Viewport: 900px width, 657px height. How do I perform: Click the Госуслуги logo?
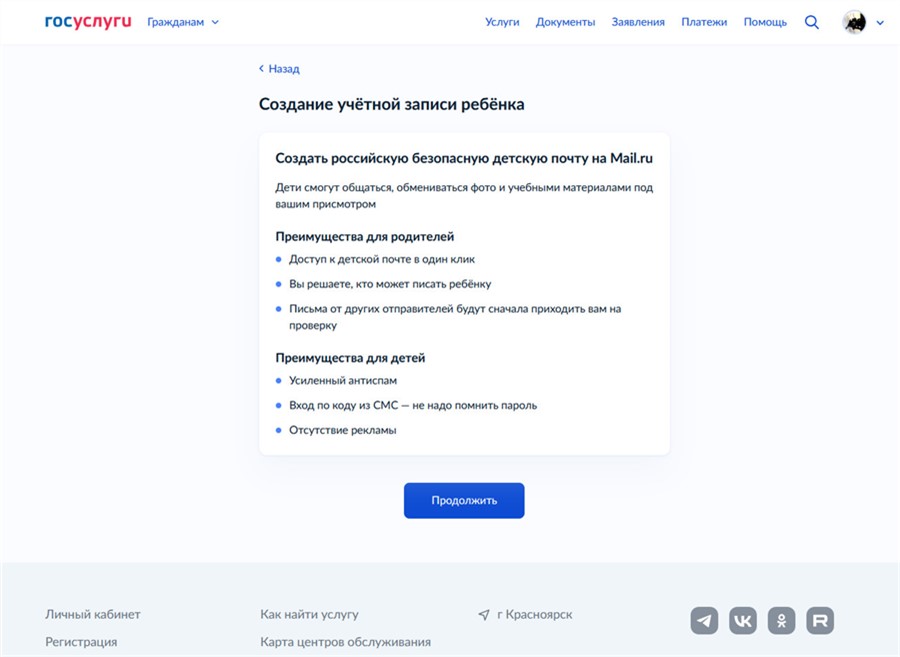(x=88, y=22)
